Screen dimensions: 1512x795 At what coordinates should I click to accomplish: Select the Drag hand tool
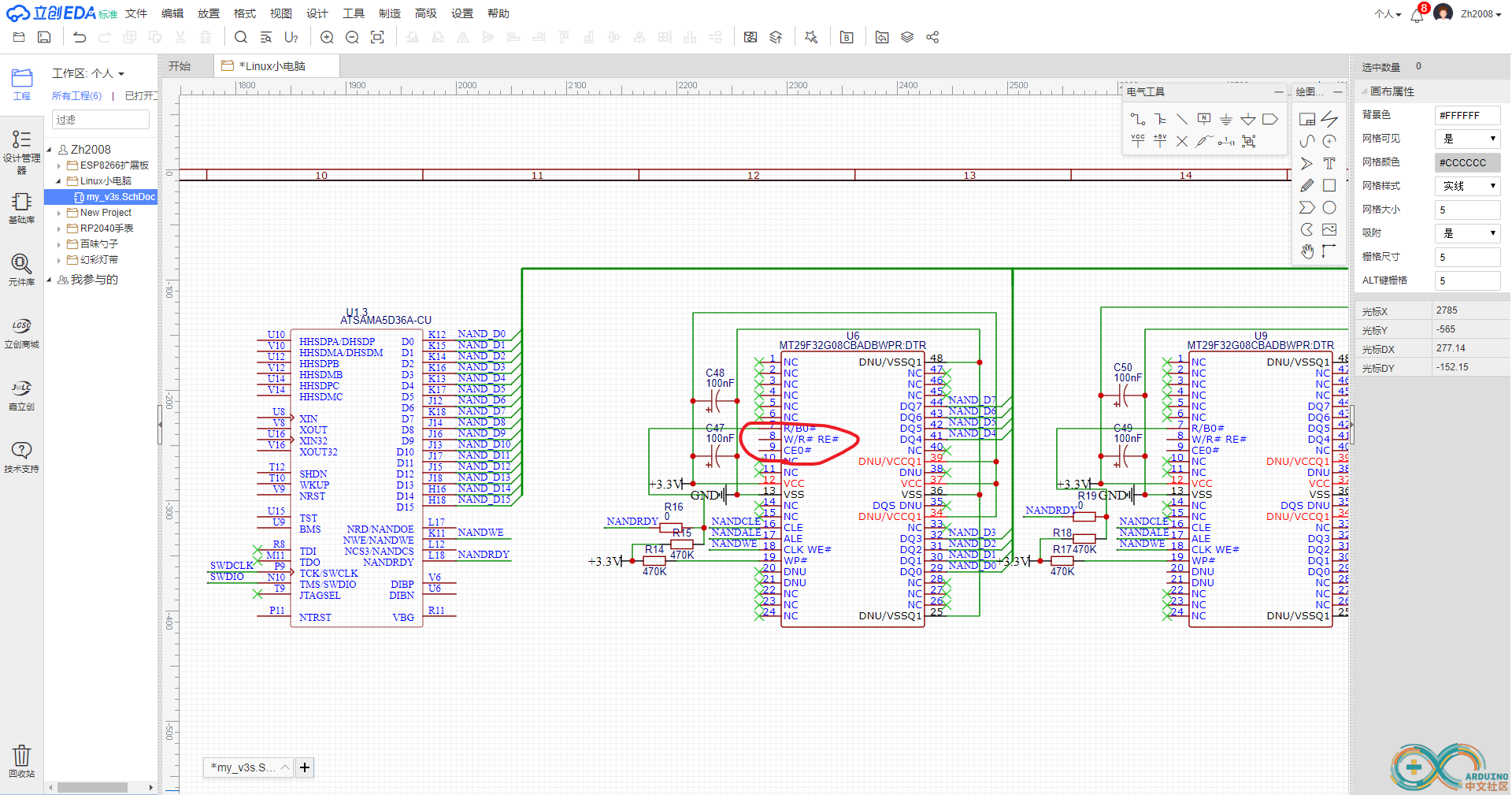(x=1307, y=251)
